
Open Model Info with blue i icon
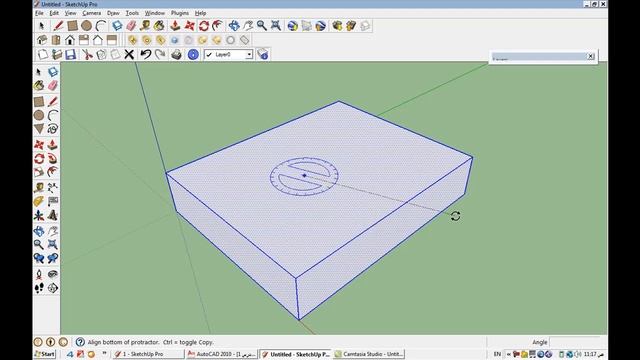[193, 54]
